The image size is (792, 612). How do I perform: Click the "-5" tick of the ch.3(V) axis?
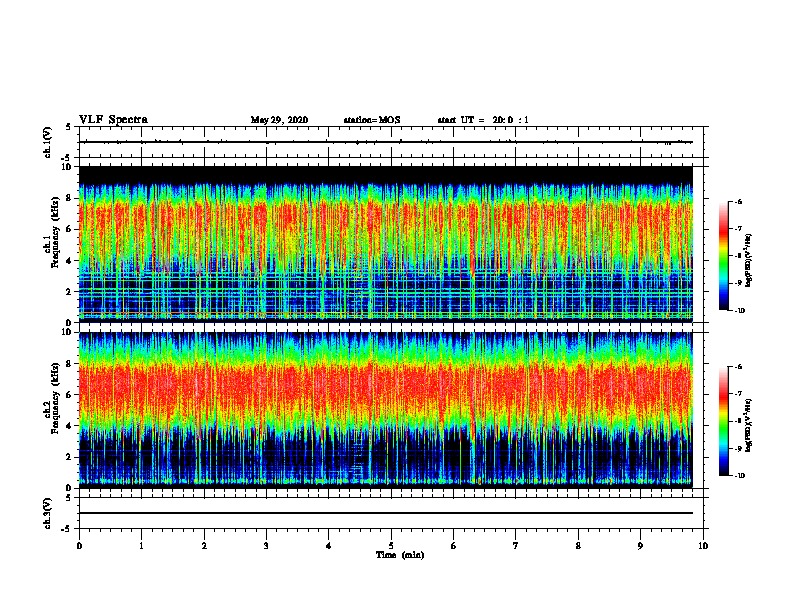[66, 529]
